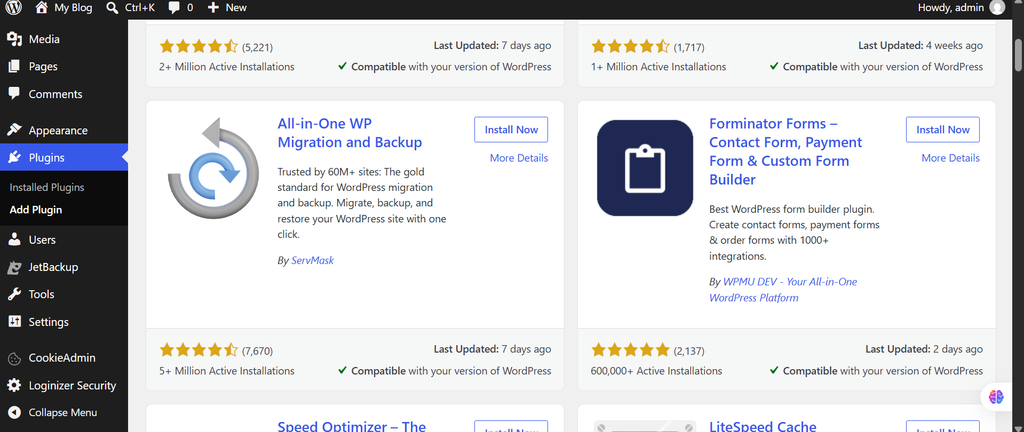
Task: Select the Plugins menu item
Action: pos(64,157)
